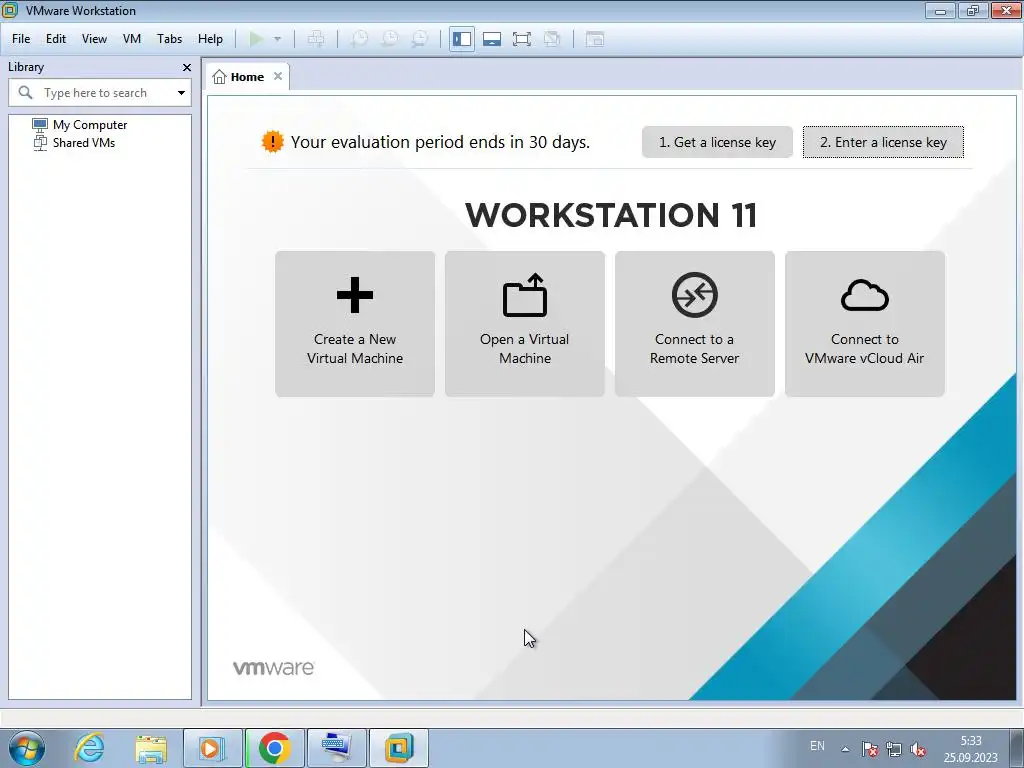This screenshot has height=768, width=1024.
Task: Open the File menu
Action: coord(21,39)
